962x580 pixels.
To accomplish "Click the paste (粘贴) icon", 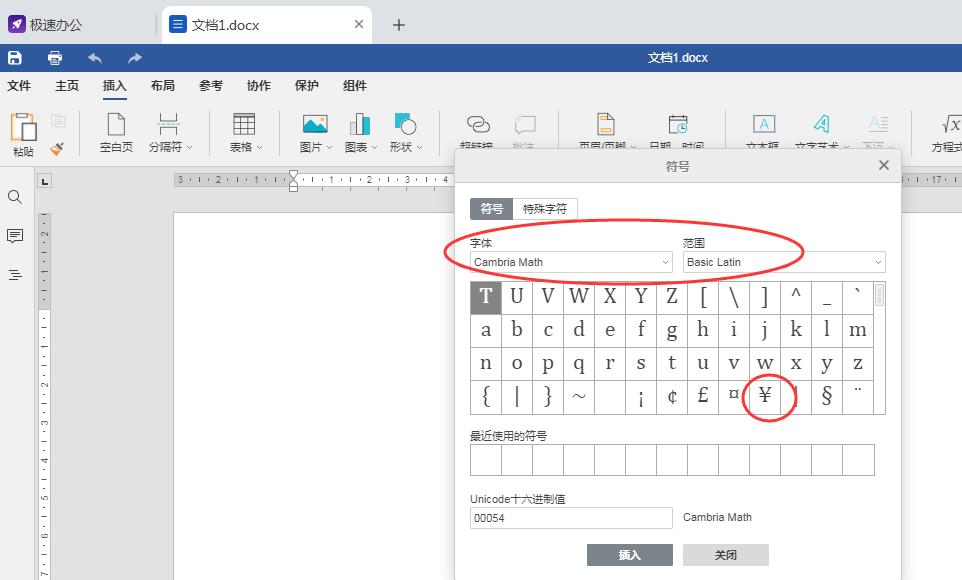I will tap(23, 132).
